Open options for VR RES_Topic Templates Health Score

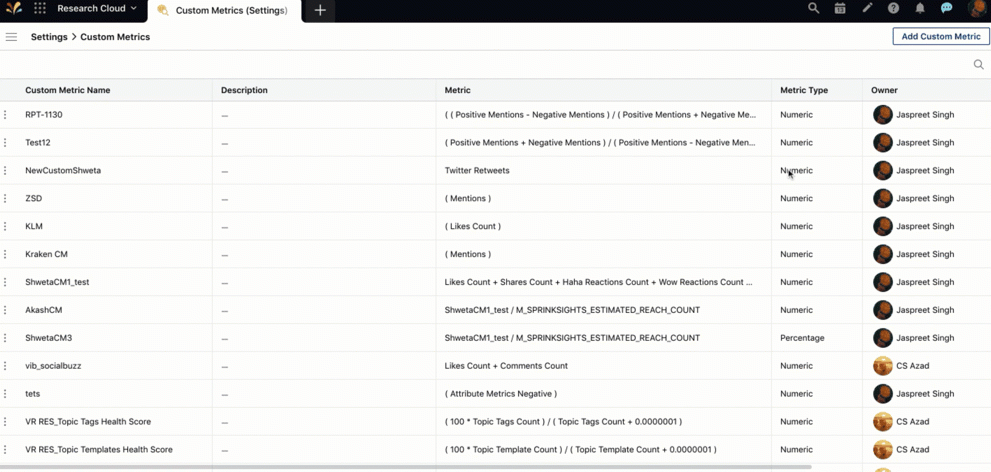pyautogui.click(x=6, y=449)
